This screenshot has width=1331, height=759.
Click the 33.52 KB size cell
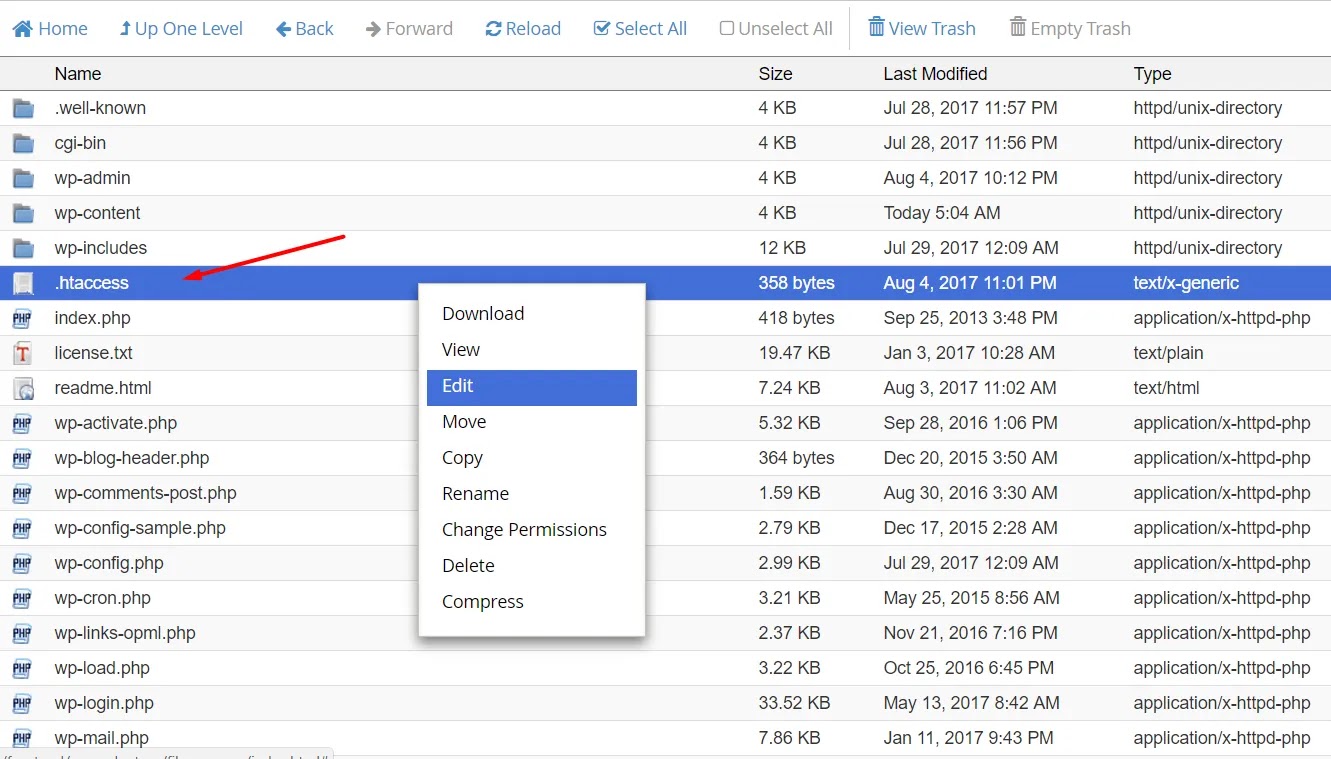coord(794,703)
